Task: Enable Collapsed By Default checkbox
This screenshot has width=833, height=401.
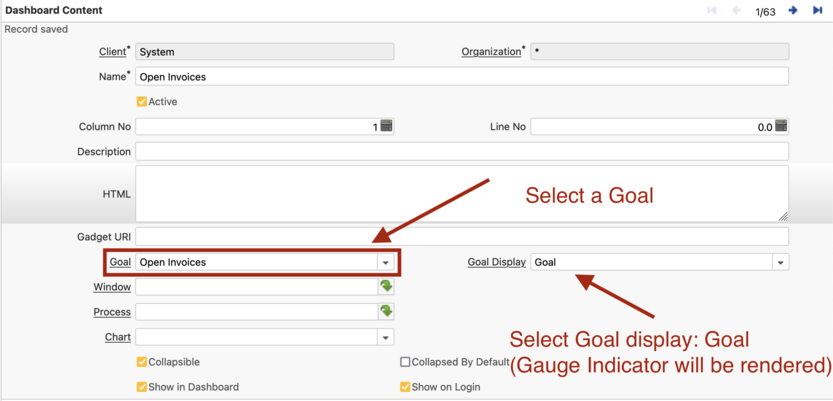Action: (x=405, y=362)
